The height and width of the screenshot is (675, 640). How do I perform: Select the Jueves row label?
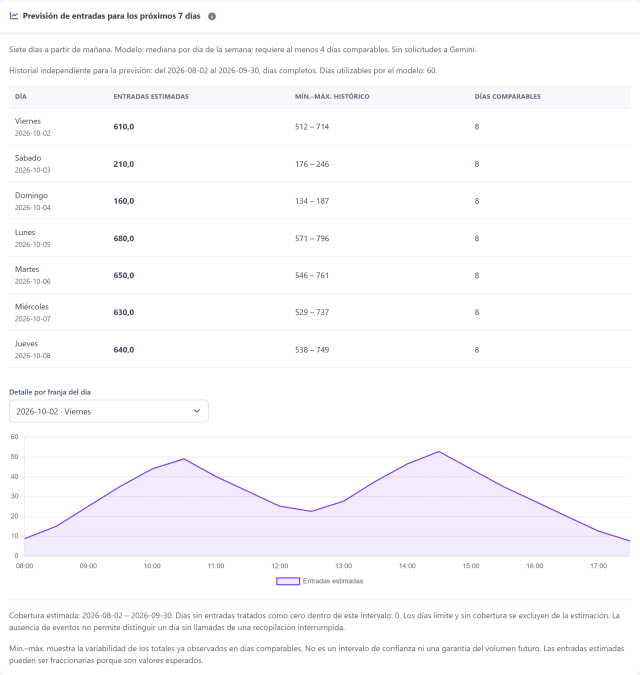tap(26, 344)
